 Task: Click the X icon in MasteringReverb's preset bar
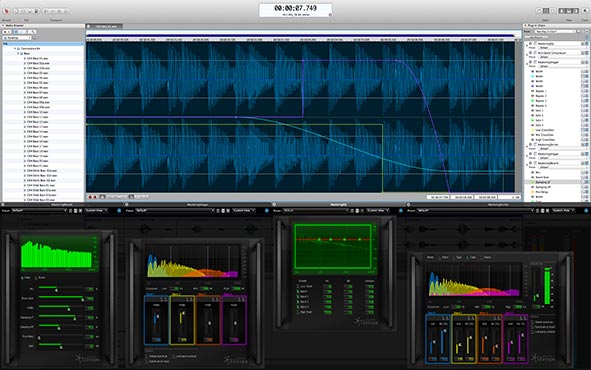(x=80, y=211)
